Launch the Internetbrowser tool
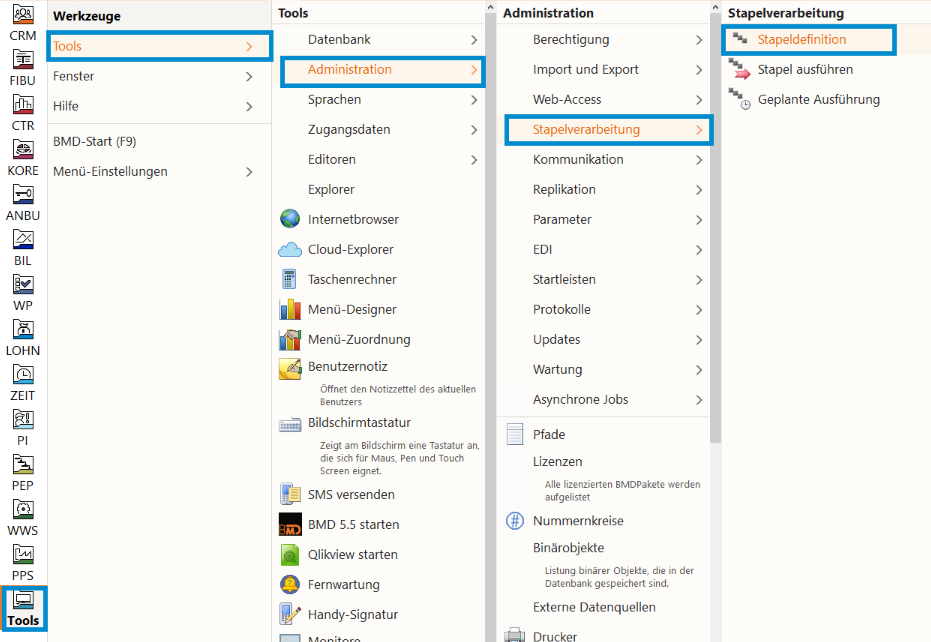Image resolution: width=931 pixels, height=642 pixels. point(290,219)
